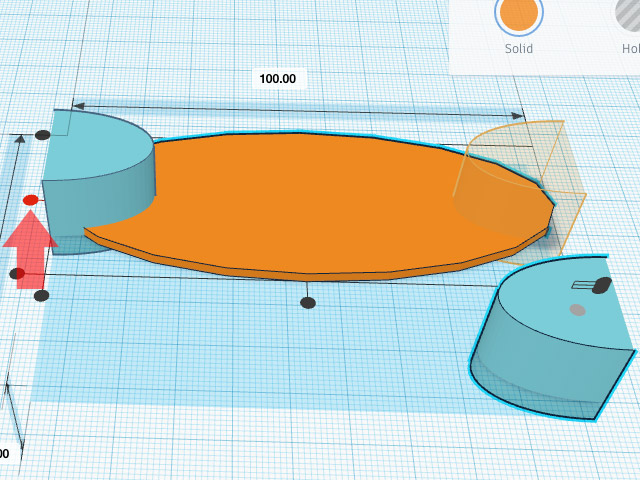The width and height of the screenshot is (640, 480).
Task: Click small white rectangle on right cylinder top
Action: (x=581, y=285)
